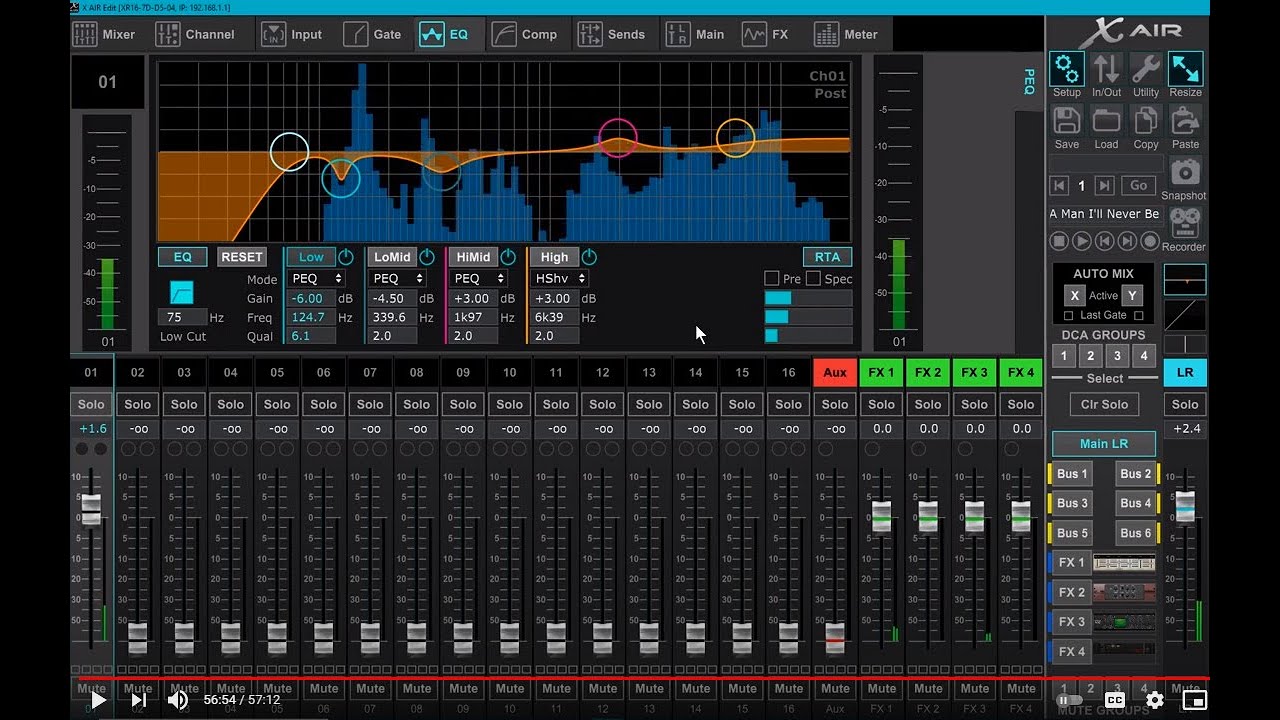Toggle the High band power icon
This screenshot has width=1280, height=720.
[x=589, y=257]
